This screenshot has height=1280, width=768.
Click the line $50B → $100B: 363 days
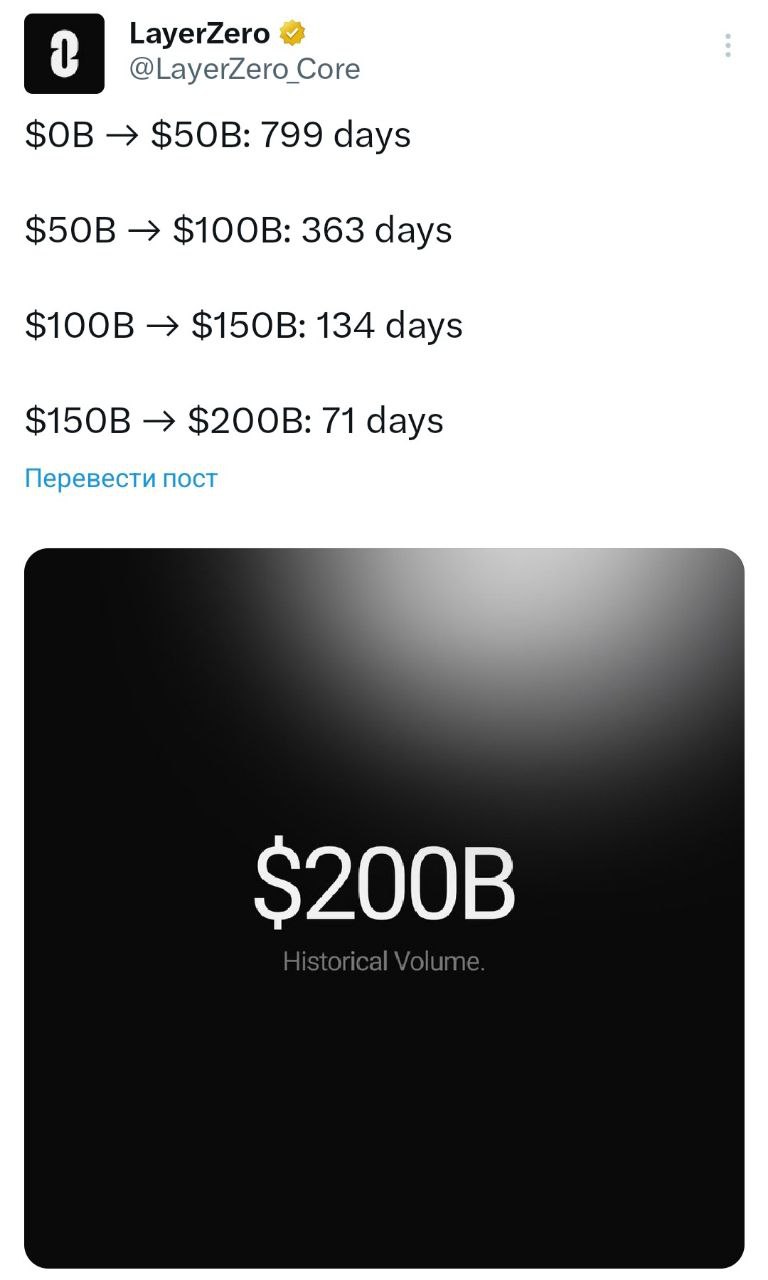point(238,230)
